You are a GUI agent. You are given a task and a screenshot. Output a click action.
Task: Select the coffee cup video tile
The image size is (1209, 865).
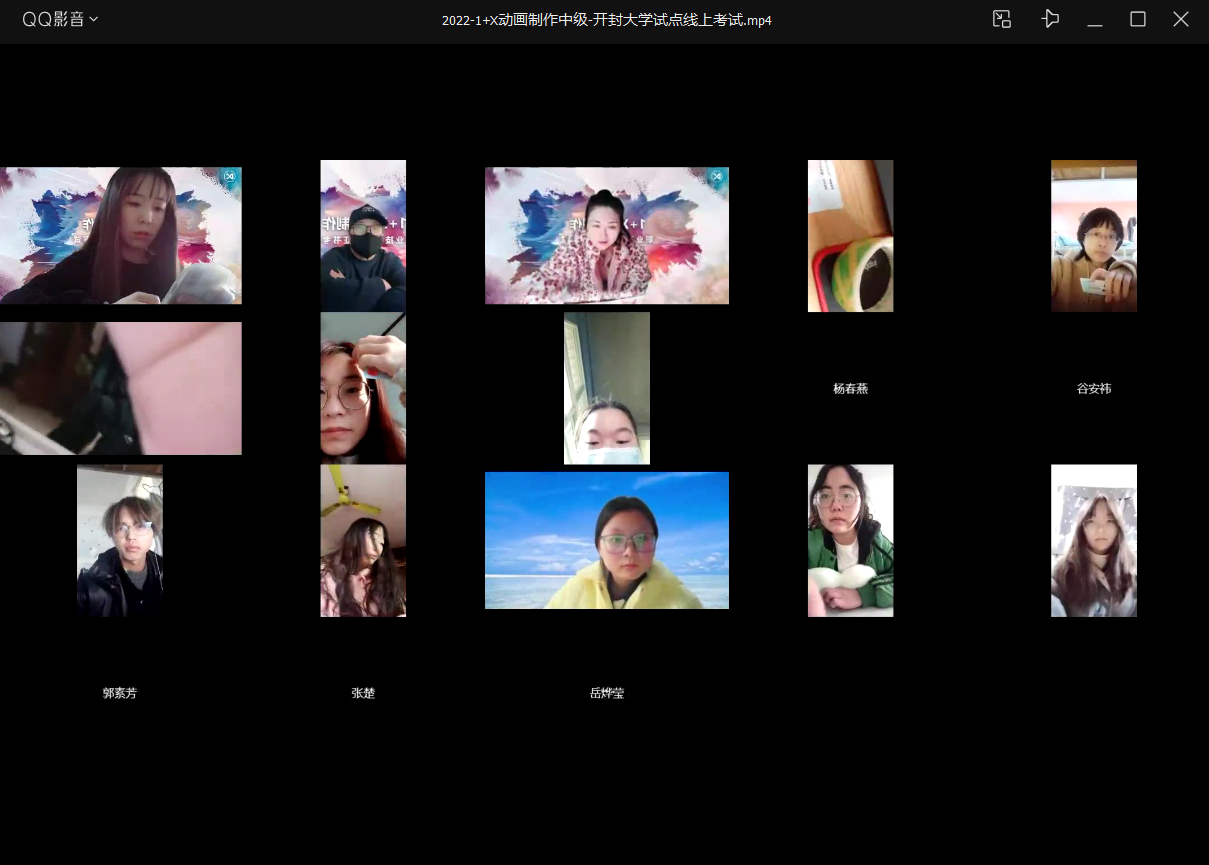(x=850, y=236)
